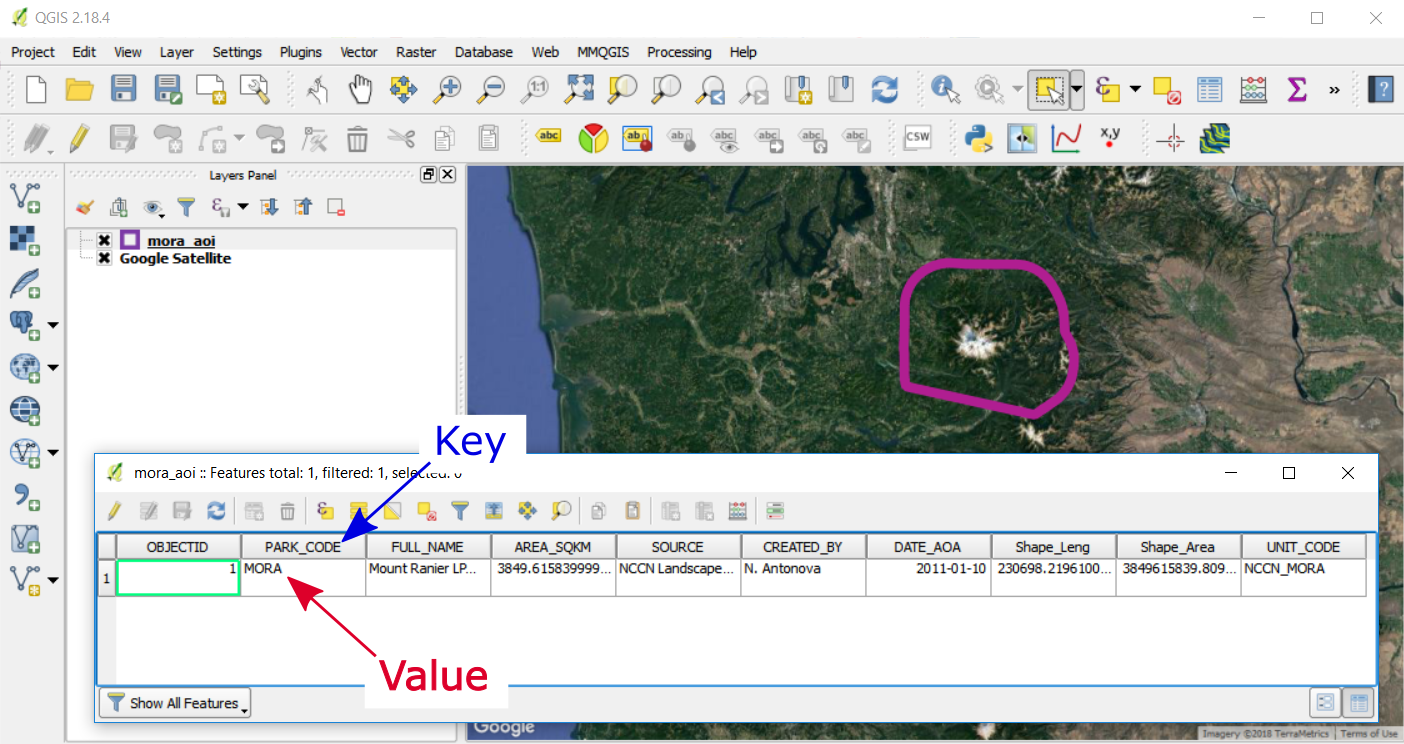This screenshot has height=744, width=1404.
Task: Deselect features from all layers
Action: (x=1167, y=89)
